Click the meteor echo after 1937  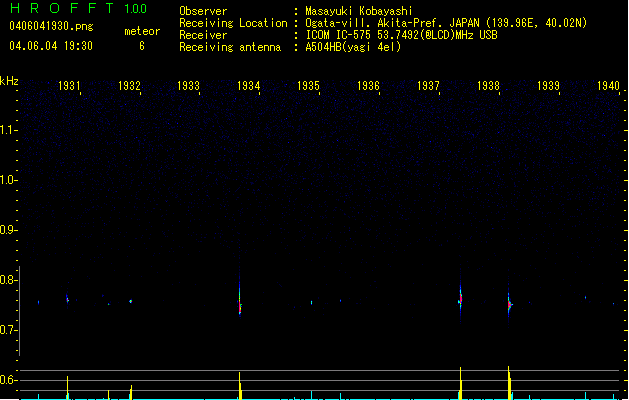[461, 299]
